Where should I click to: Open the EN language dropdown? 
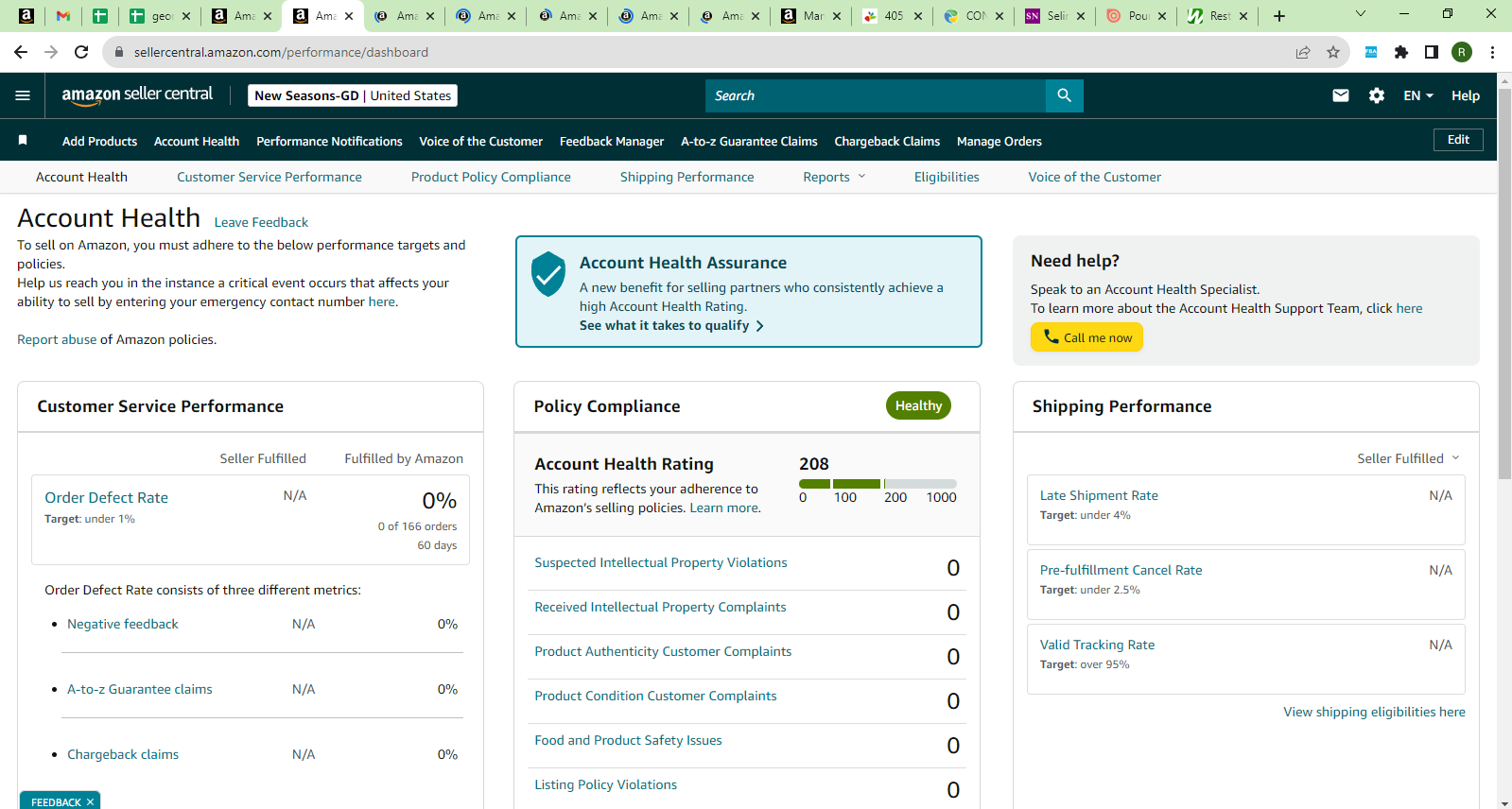pos(1418,95)
